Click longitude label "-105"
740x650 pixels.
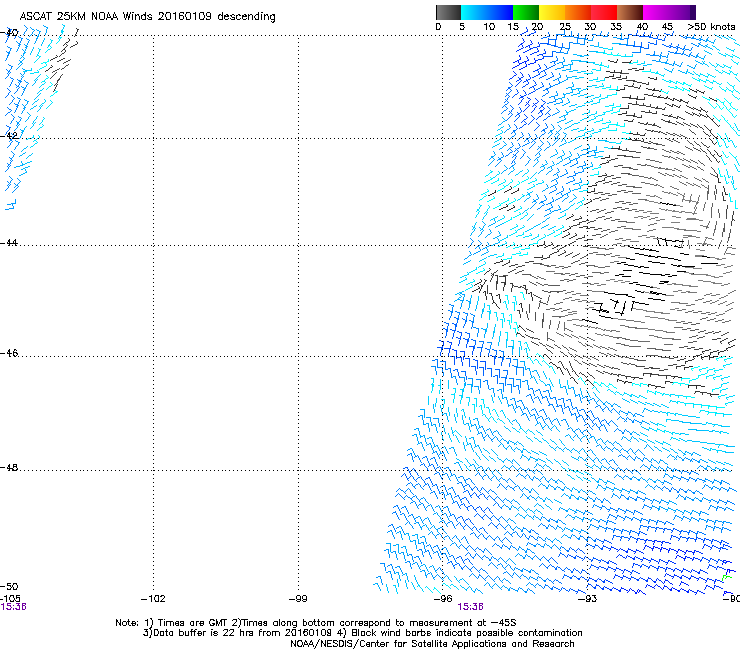pos(10,599)
